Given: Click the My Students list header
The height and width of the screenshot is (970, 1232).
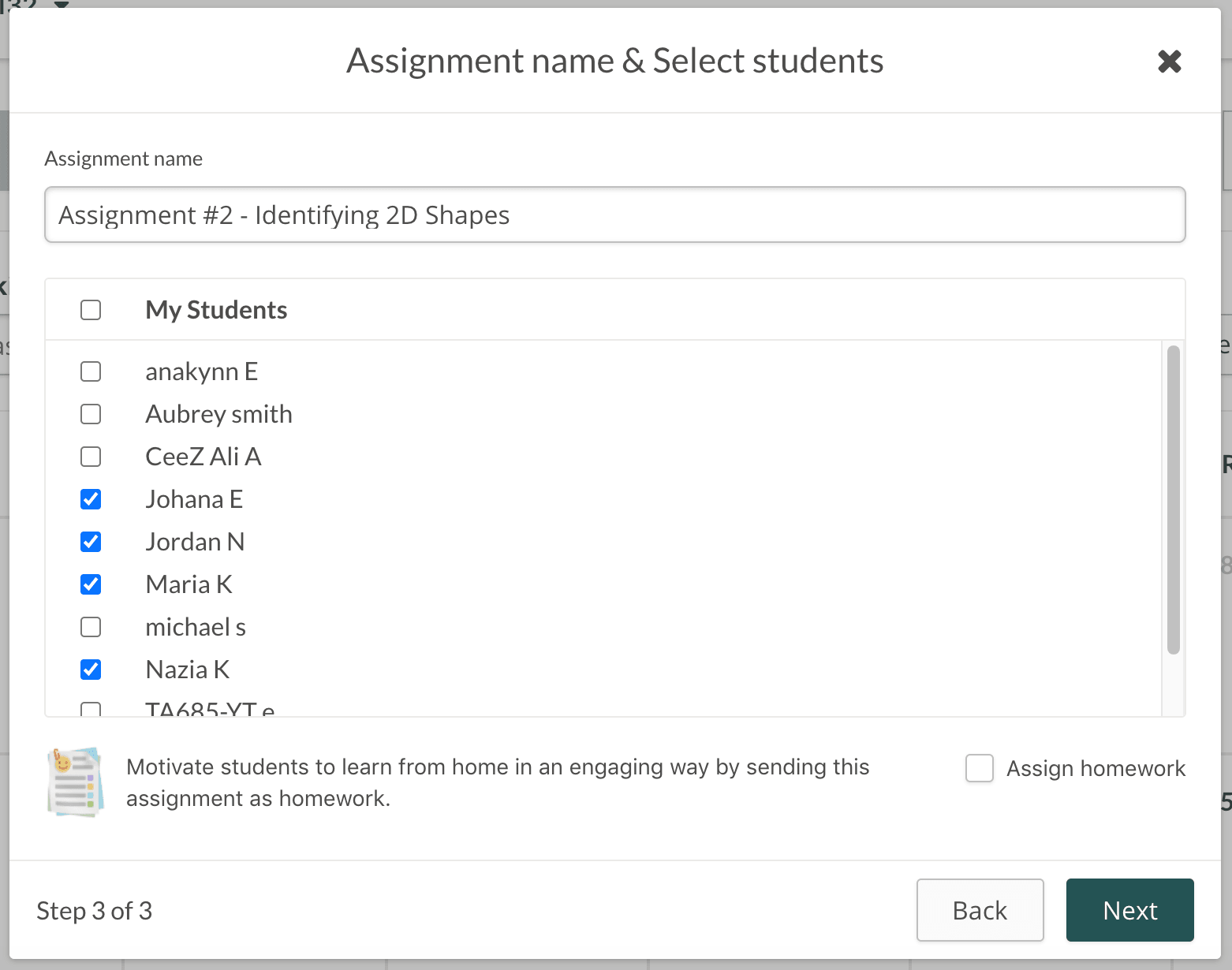Looking at the screenshot, I should 215,310.
